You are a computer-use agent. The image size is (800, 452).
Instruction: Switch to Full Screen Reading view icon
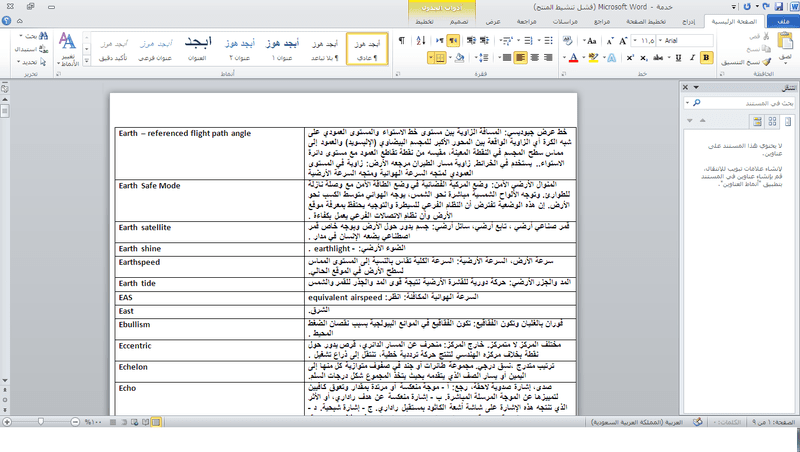coord(146,422)
